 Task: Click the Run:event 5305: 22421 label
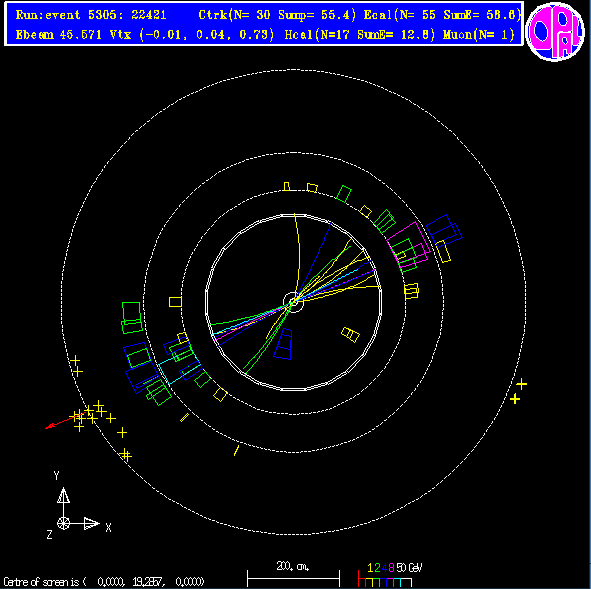(91, 15)
